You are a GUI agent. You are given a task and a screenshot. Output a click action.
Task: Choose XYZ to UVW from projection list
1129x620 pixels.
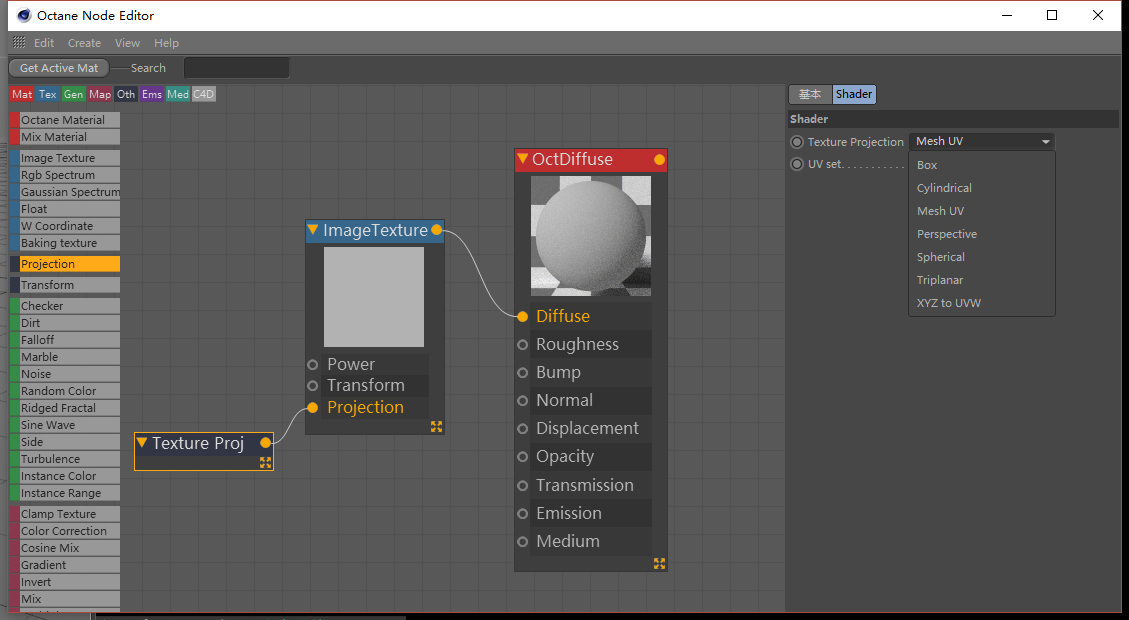tap(982, 303)
